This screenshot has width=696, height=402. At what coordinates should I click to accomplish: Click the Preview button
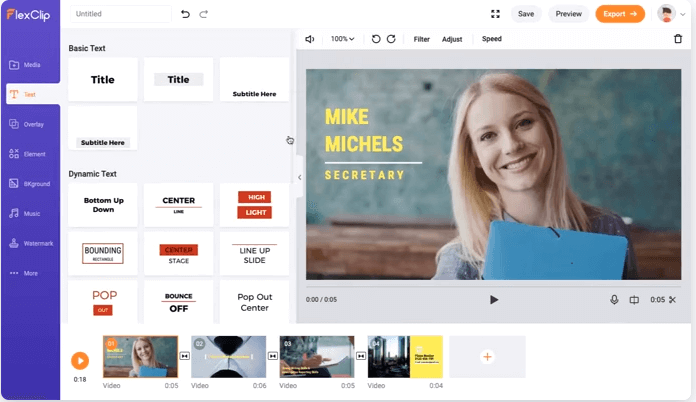(x=568, y=14)
